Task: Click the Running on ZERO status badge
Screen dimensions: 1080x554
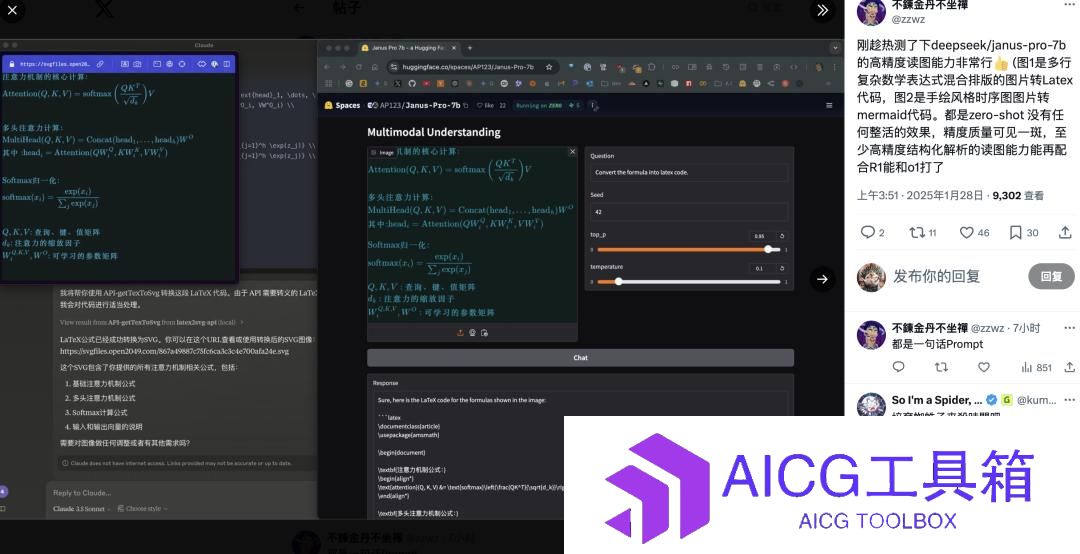Action: click(x=539, y=105)
